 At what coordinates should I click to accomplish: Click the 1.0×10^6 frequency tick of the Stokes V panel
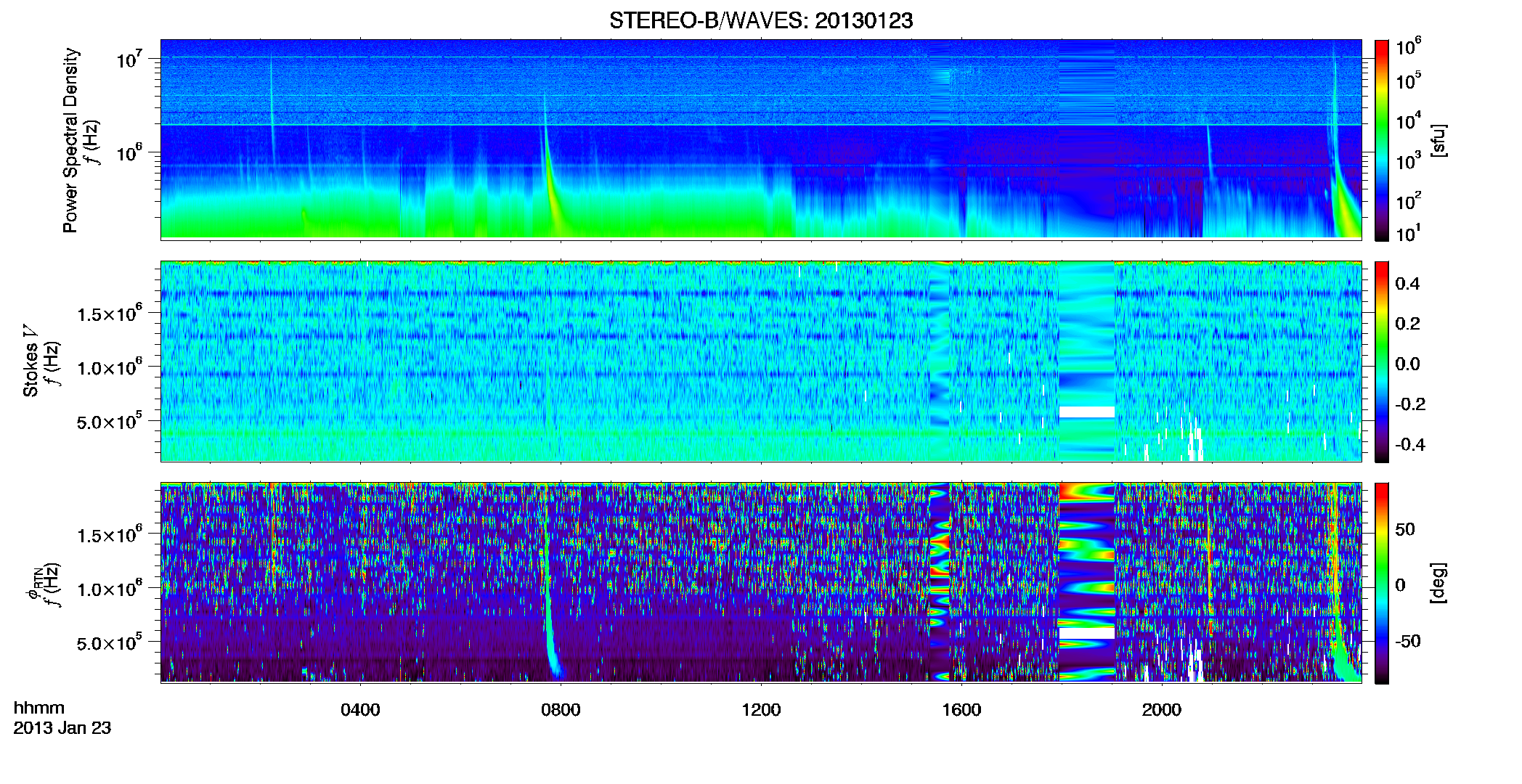110,367
